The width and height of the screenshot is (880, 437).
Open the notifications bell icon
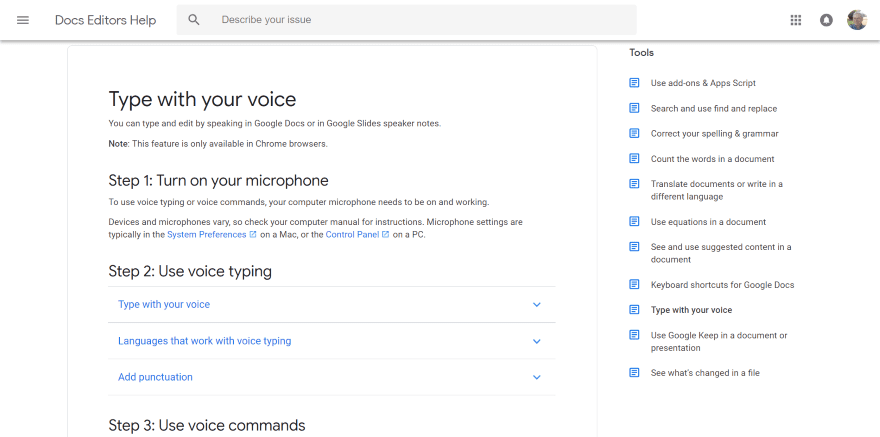(826, 20)
